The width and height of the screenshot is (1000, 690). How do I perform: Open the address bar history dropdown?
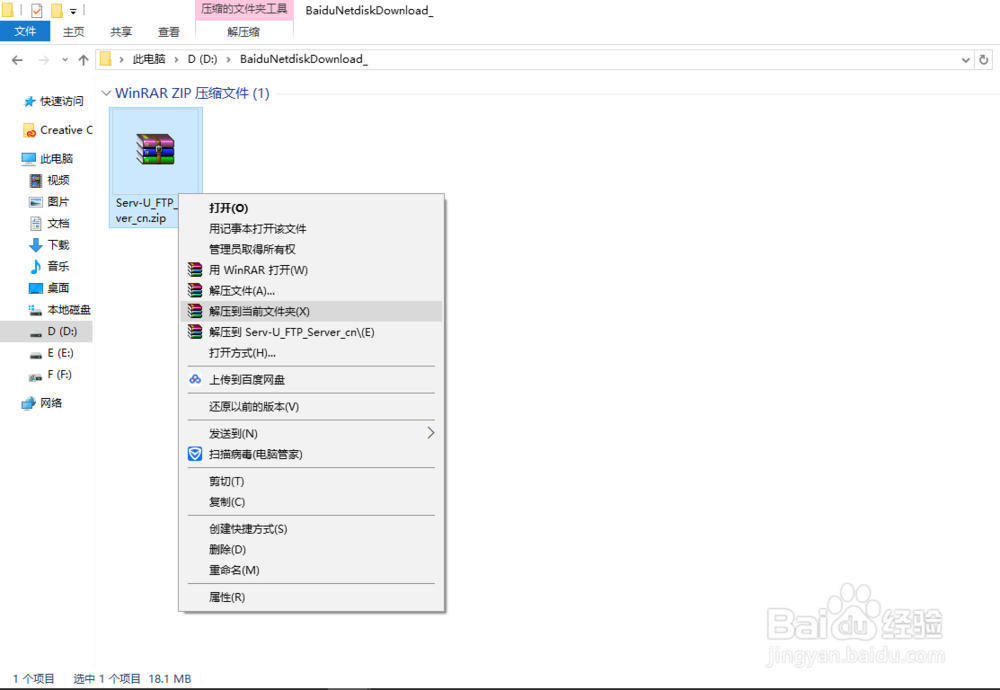coord(964,59)
